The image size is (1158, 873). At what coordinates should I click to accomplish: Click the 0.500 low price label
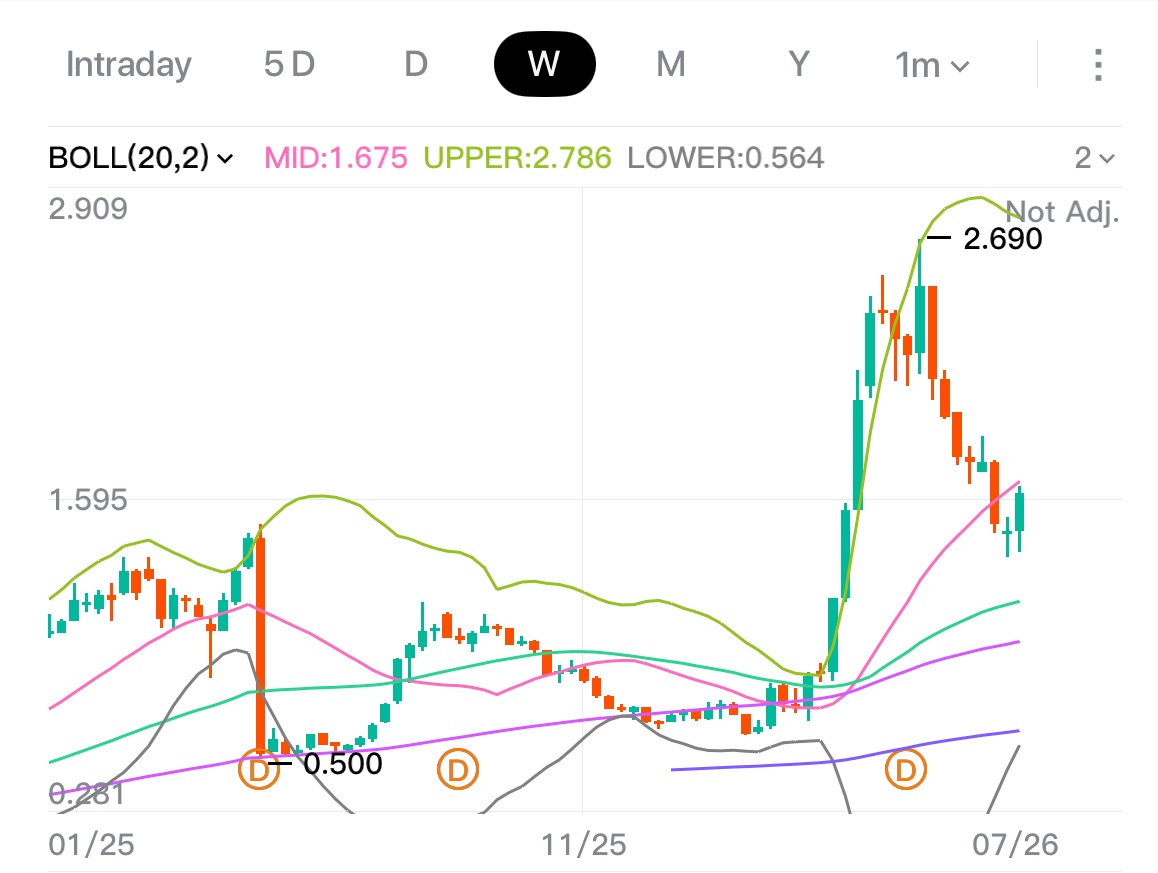tap(343, 764)
